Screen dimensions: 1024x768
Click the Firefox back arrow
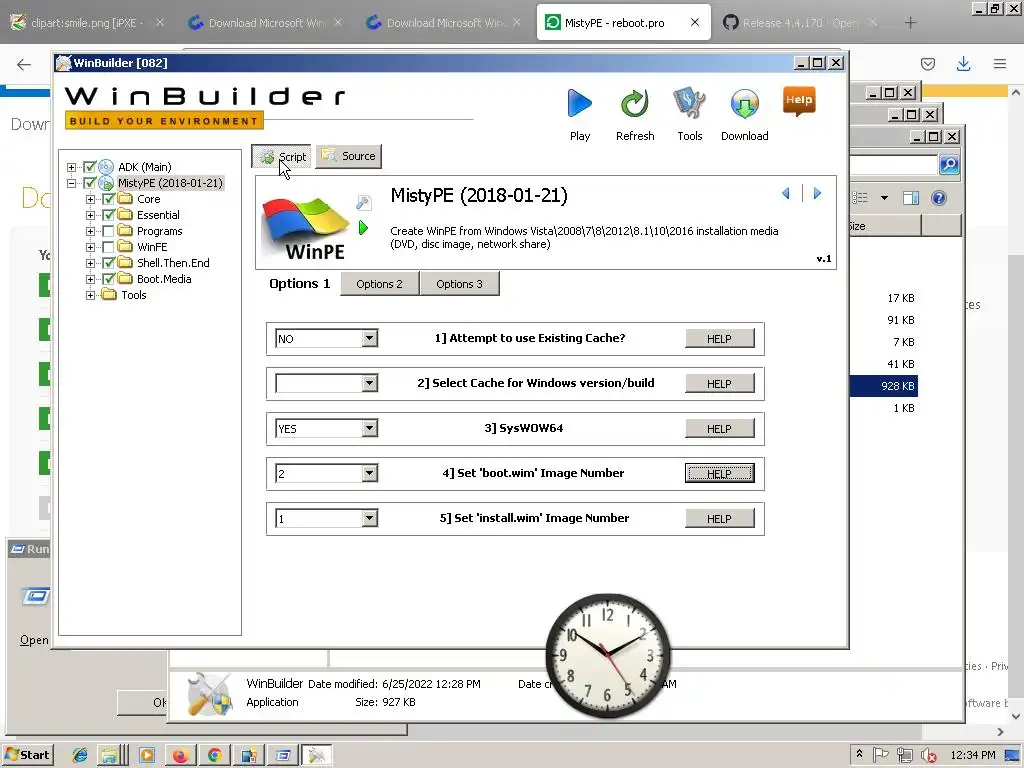[24, 64]
